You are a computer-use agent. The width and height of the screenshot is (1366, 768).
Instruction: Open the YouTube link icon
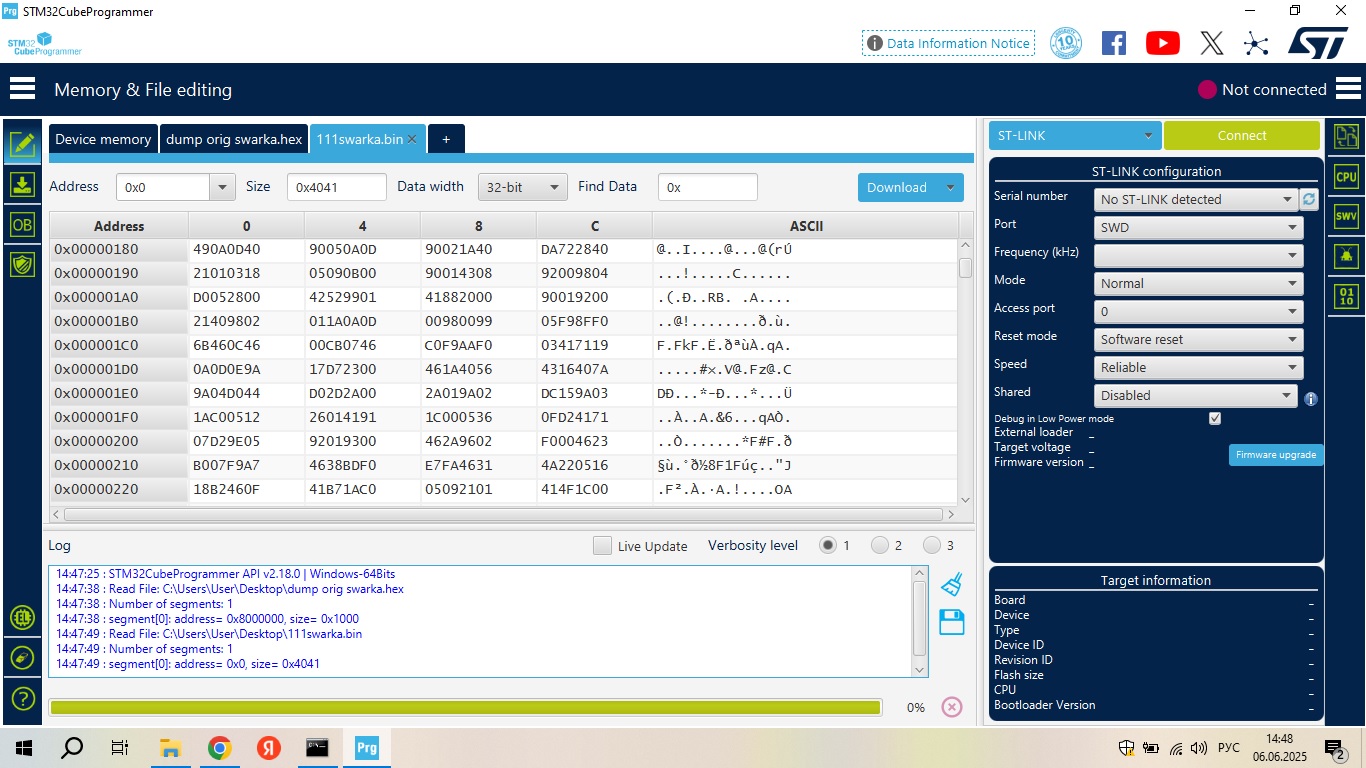coord(1162,43)
